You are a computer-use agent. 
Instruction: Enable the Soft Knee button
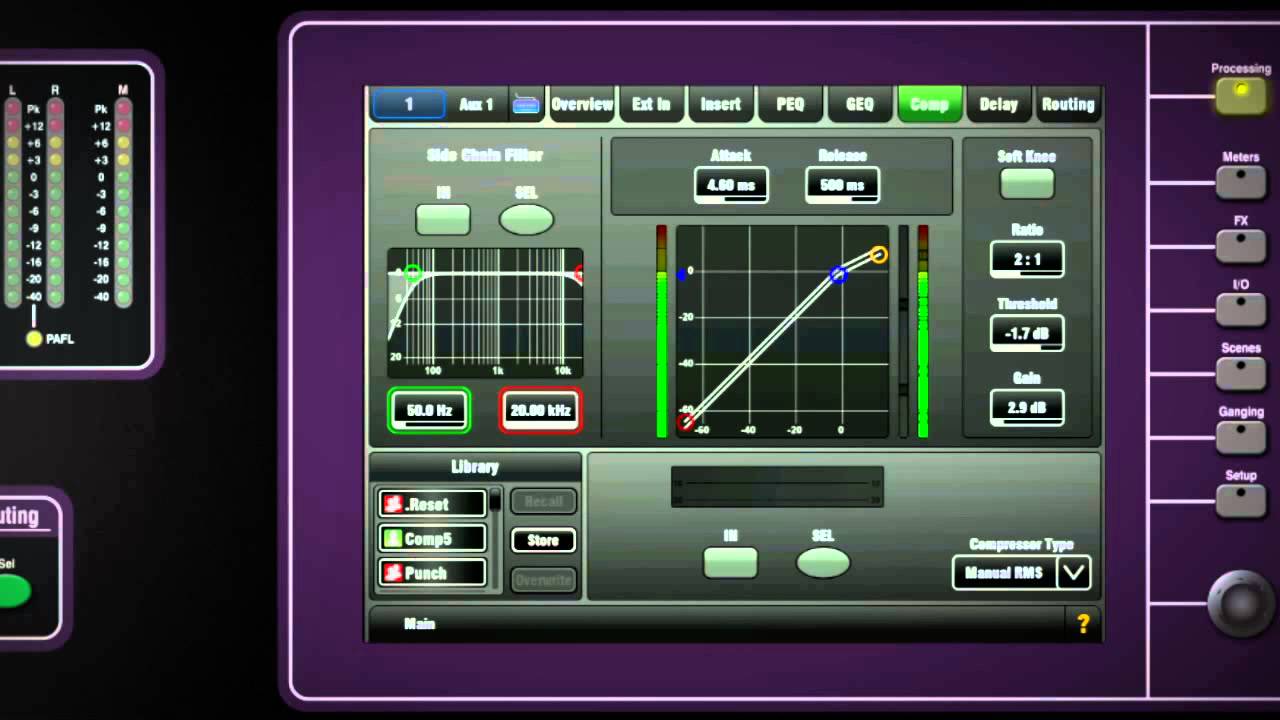coord(1027,184)
